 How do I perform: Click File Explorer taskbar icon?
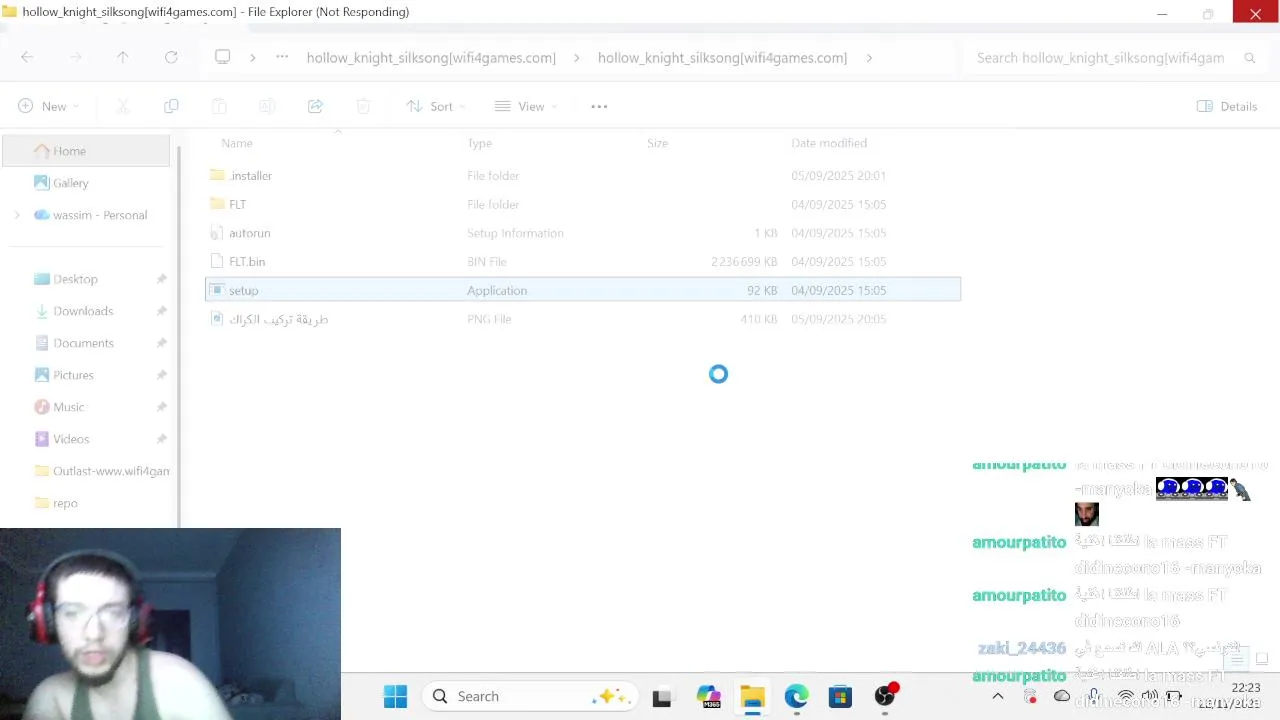[752, 697]
